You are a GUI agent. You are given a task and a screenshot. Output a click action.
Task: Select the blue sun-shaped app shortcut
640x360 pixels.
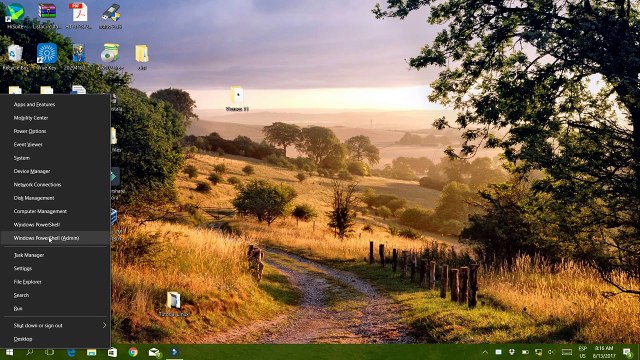[x=47, y=57]
